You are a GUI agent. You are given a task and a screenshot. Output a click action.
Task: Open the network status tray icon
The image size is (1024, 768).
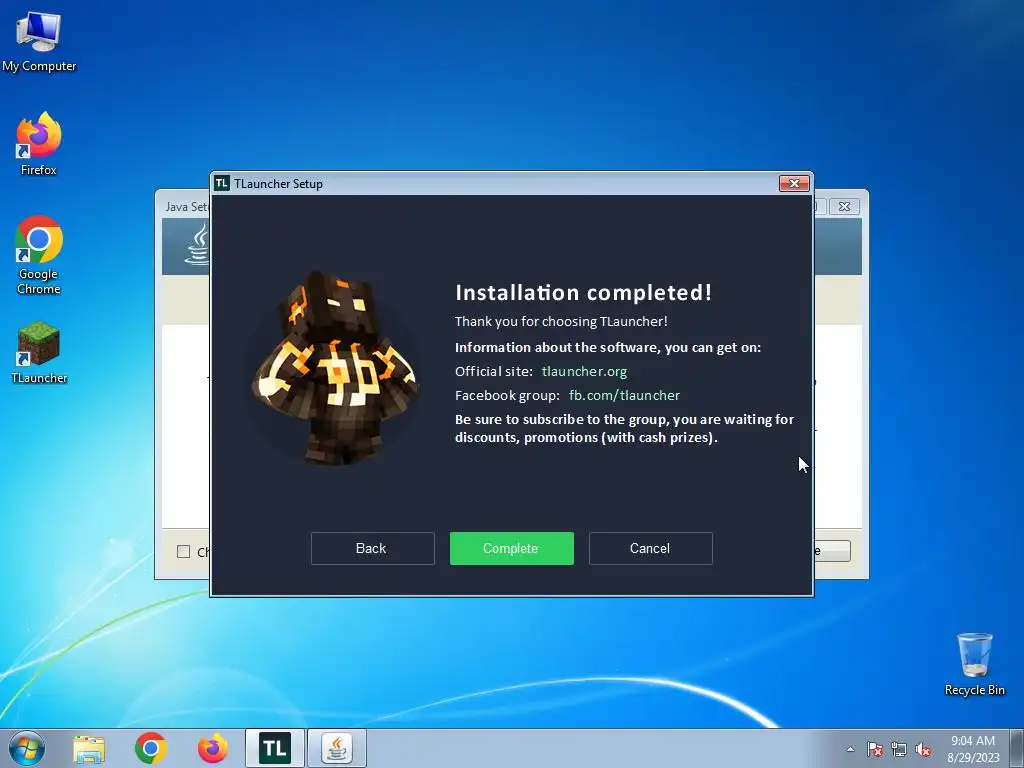[x=899, y=749]
